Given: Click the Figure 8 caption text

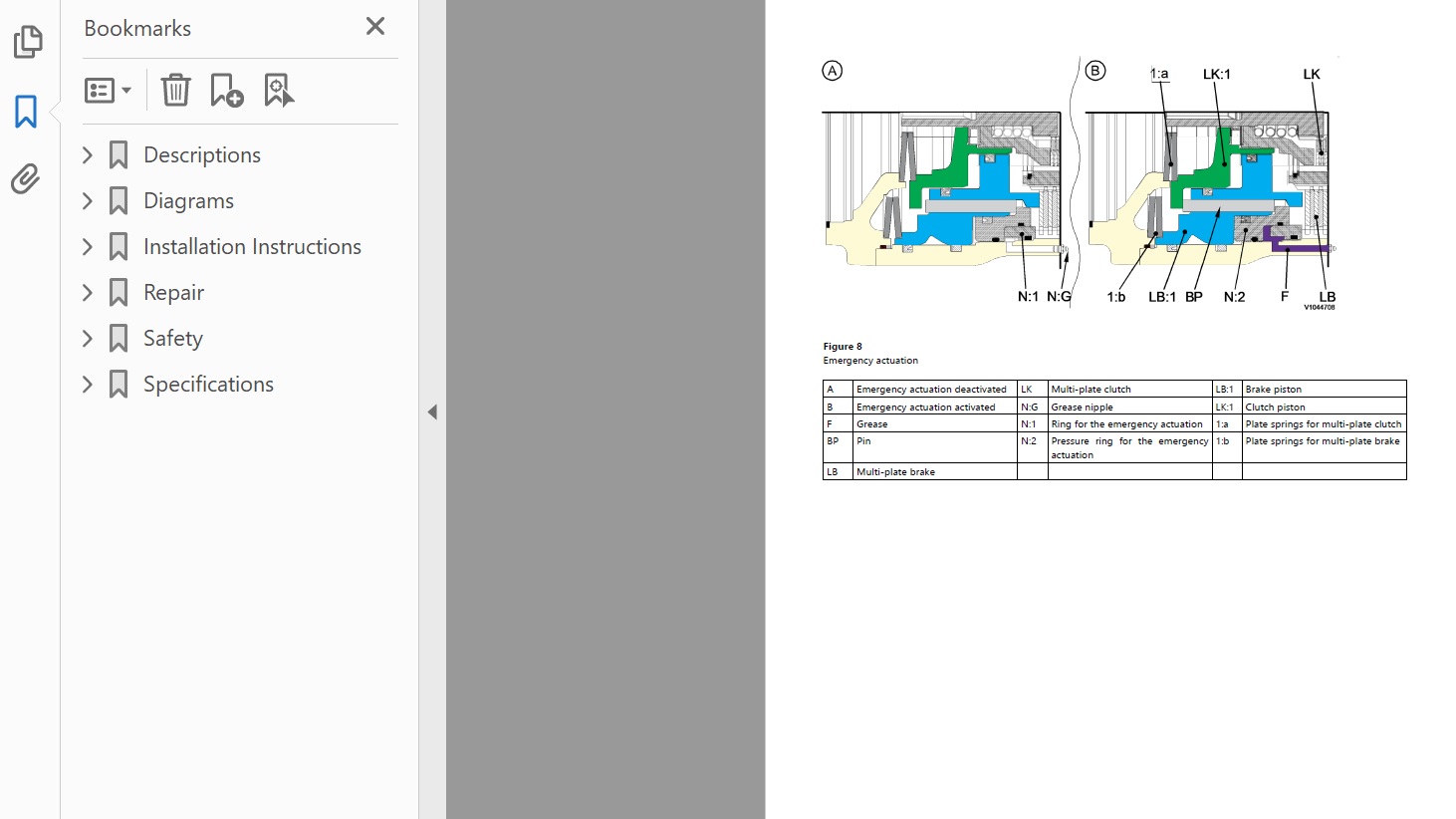Looking at the screenshot, I should click(x=843, y=347).
